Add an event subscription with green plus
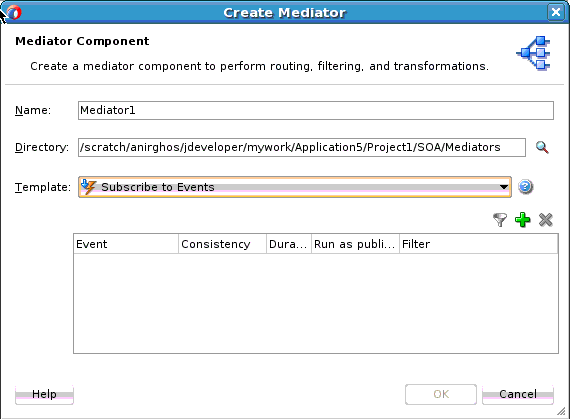Viewport: 571px width, 419px height. pyautogui.click(x=523, y=220)
